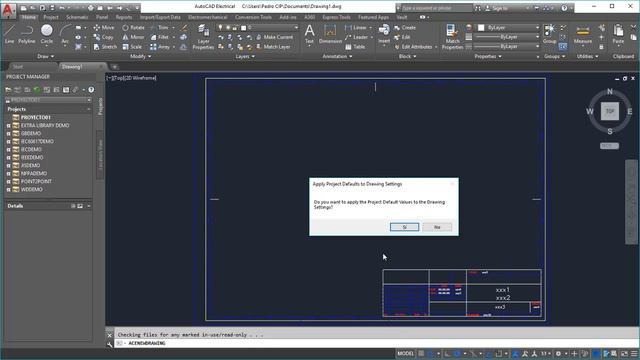Select the Polyline tool
Viewport: 640px width, 360px height.
point(27,34)
